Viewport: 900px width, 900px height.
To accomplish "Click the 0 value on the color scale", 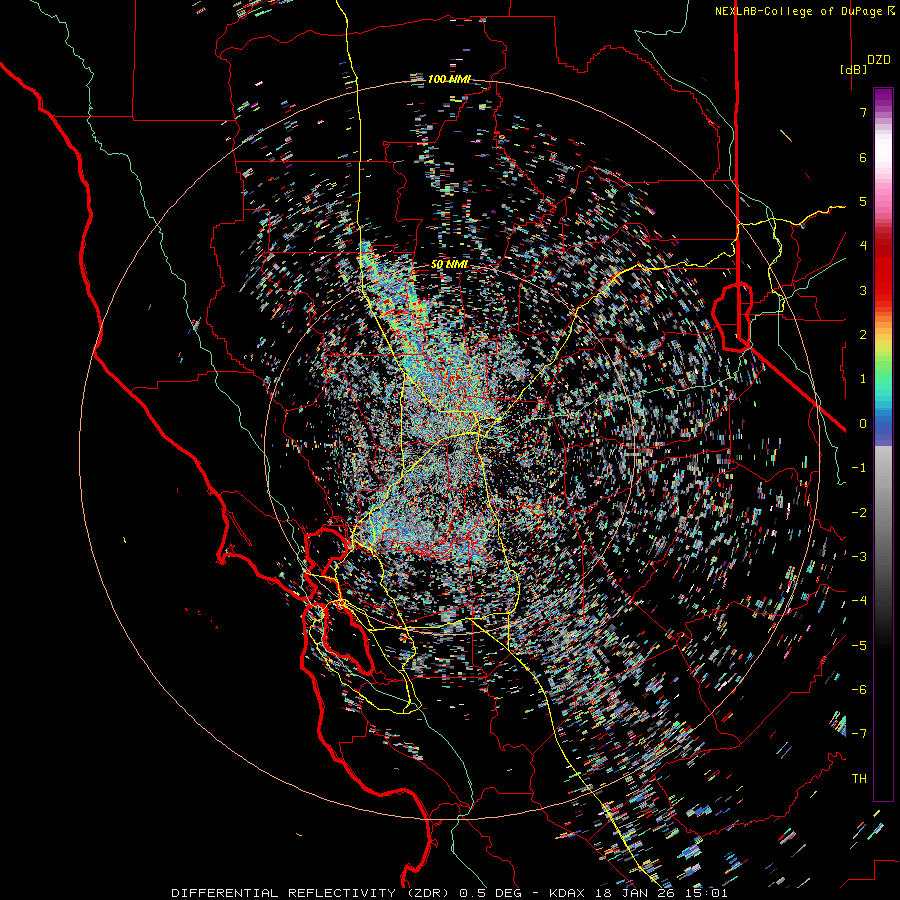I will (863, 424).
